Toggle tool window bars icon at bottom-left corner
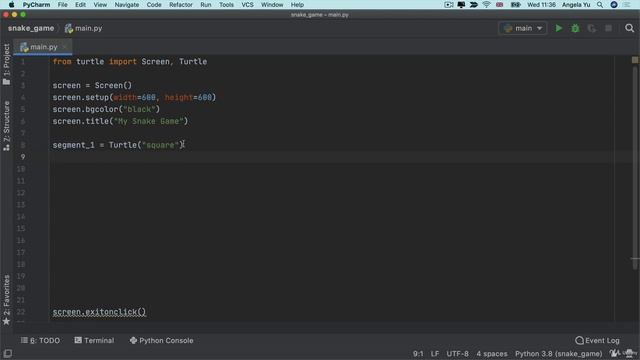This screenshot has height=360, width=640. click(7, 353)
